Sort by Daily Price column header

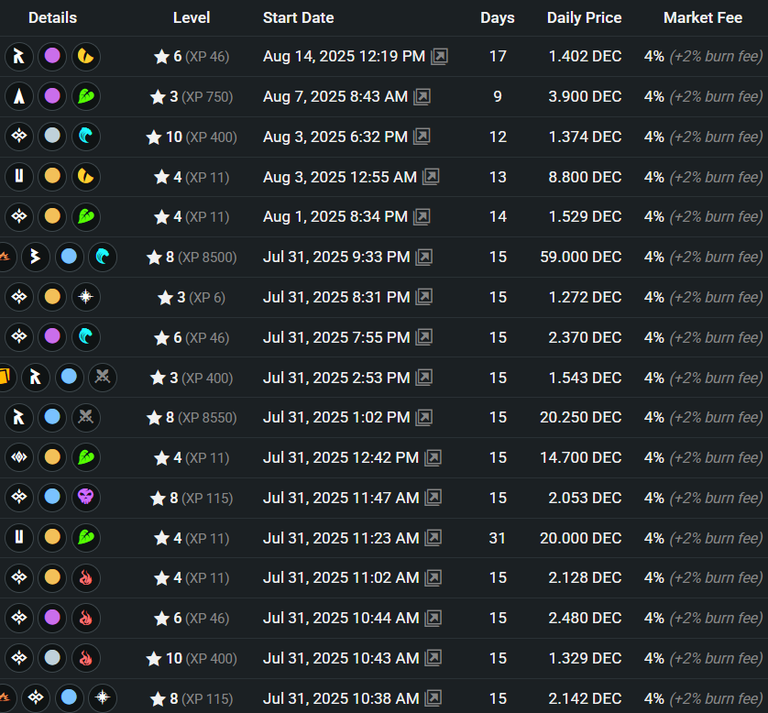(584, 18)
